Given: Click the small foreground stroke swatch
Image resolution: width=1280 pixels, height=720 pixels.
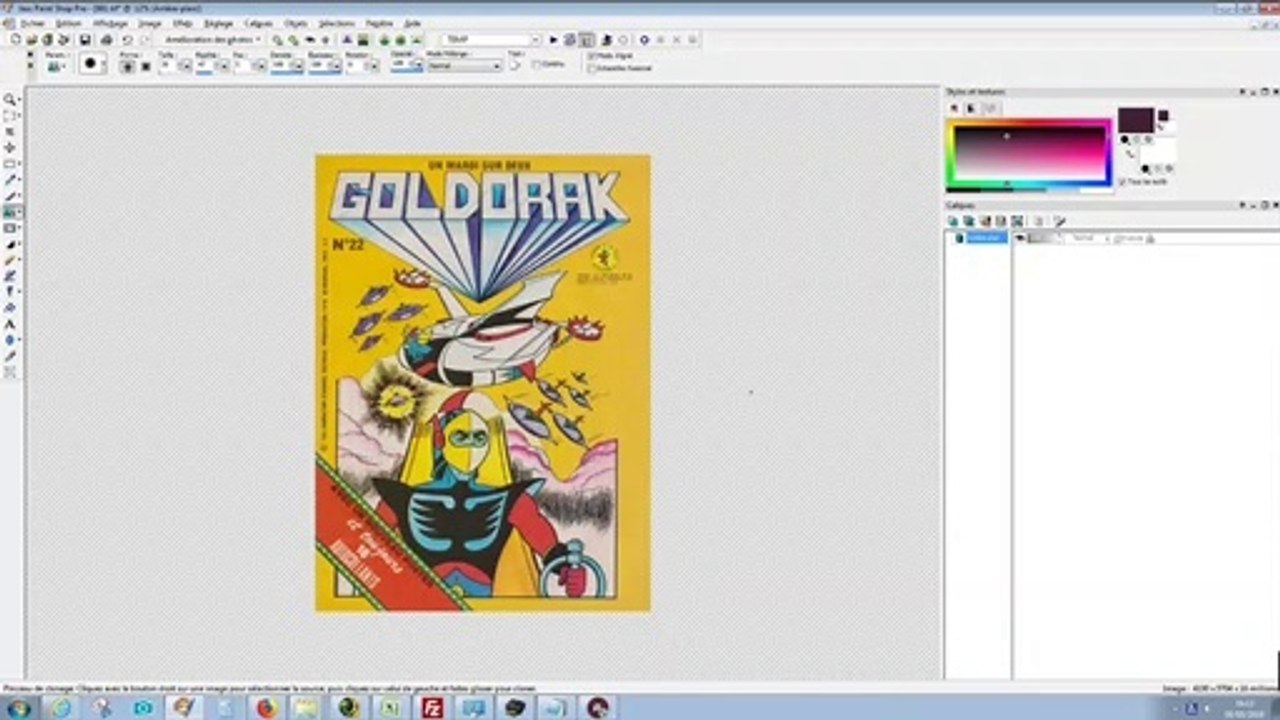Looking at the screenshot, I should pos(1163,115).
